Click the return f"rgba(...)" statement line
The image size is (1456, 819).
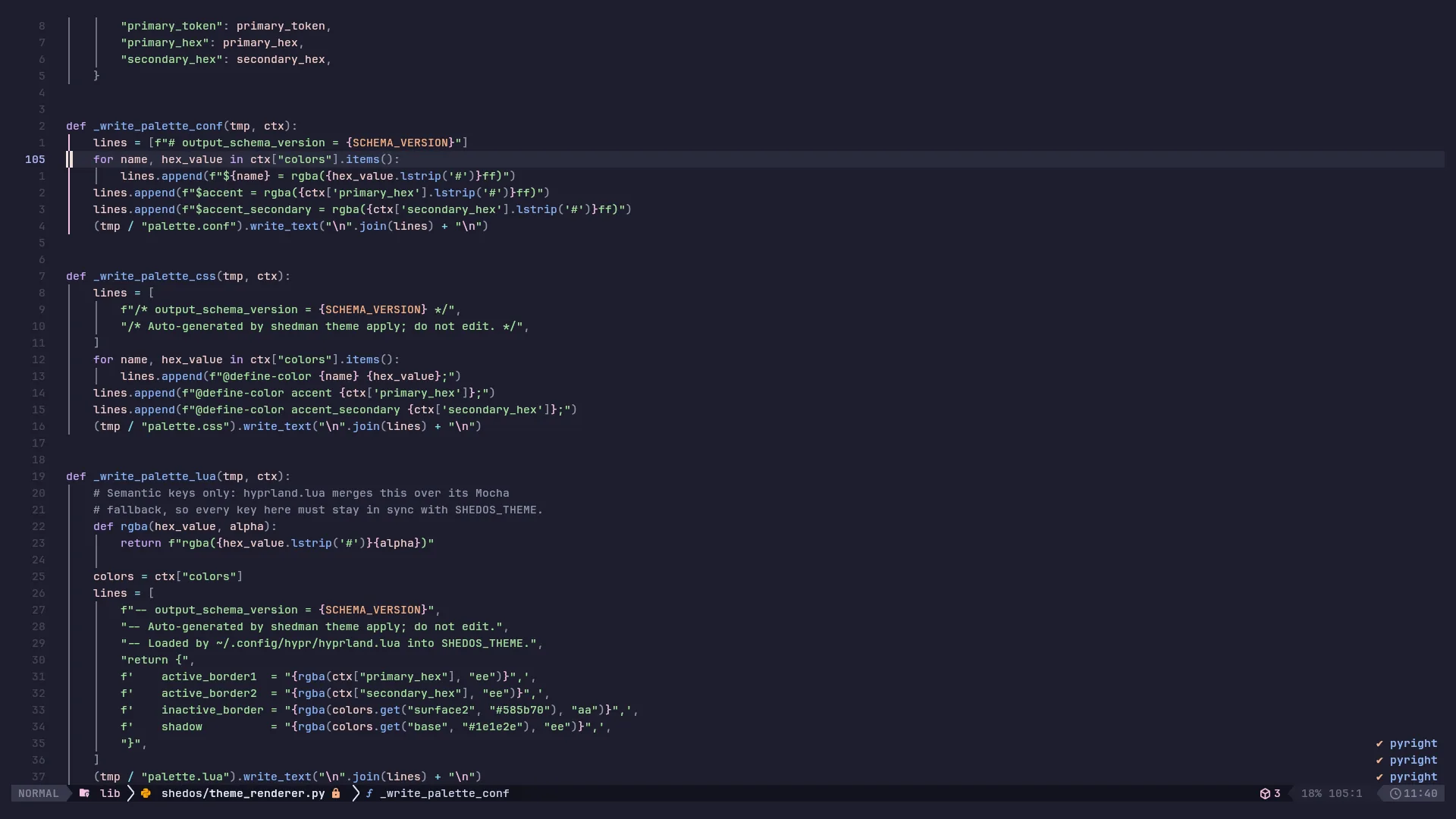pyautogui.click(x=277, y=543)
